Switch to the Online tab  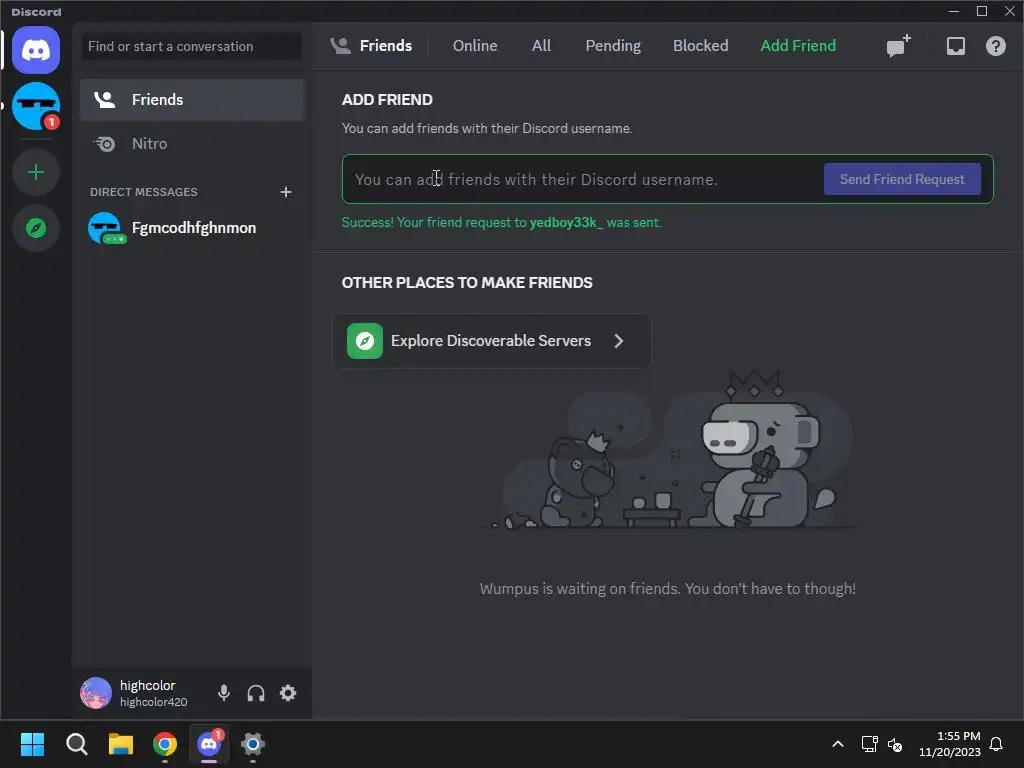[475, 46]
